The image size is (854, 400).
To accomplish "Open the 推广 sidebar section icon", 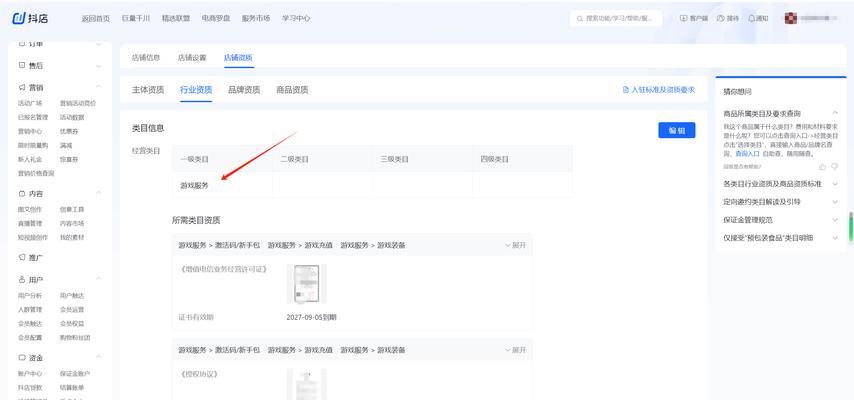I will (x=22, y=257).
